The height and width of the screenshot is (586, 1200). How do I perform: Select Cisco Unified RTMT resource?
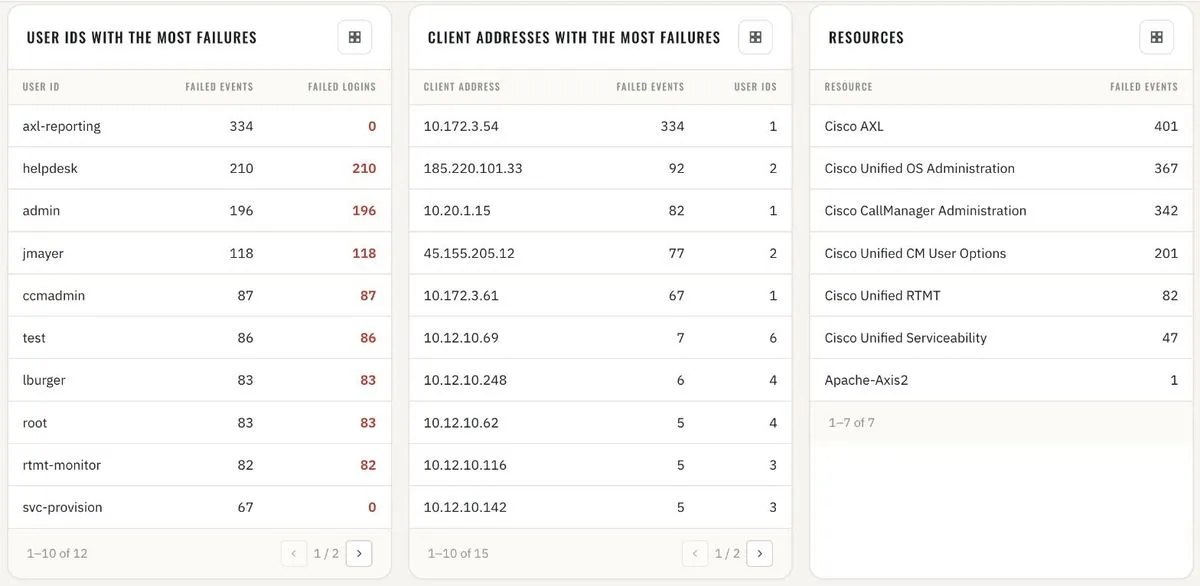882,295
